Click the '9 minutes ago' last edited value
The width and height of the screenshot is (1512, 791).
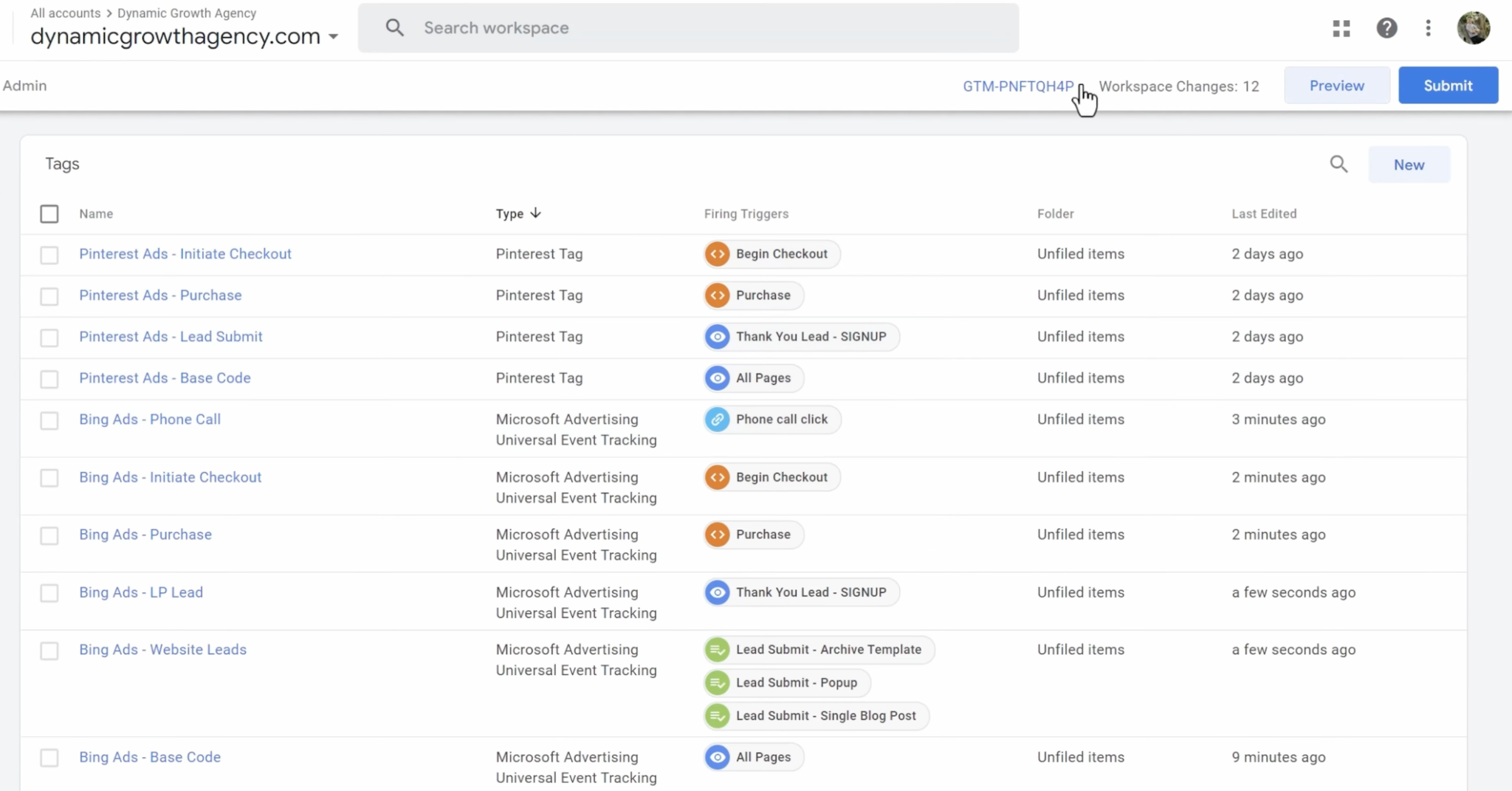(1278, 757)
